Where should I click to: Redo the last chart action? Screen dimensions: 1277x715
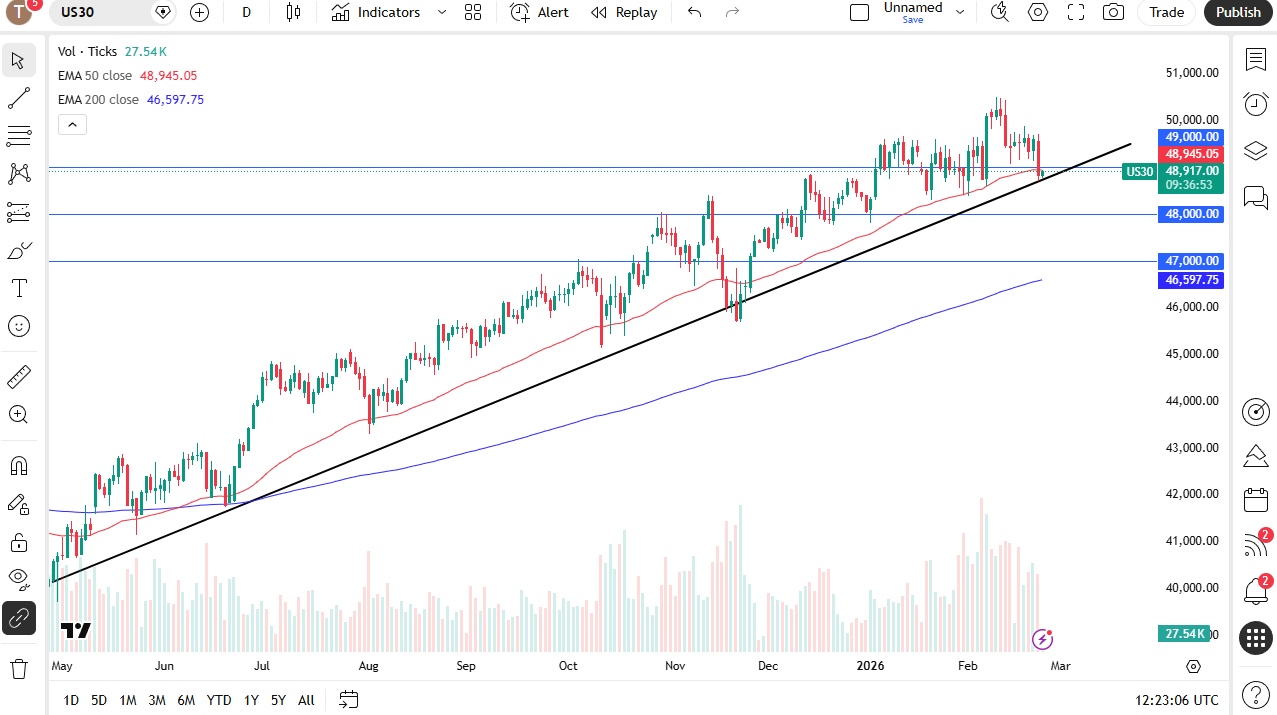coord(732,12)
